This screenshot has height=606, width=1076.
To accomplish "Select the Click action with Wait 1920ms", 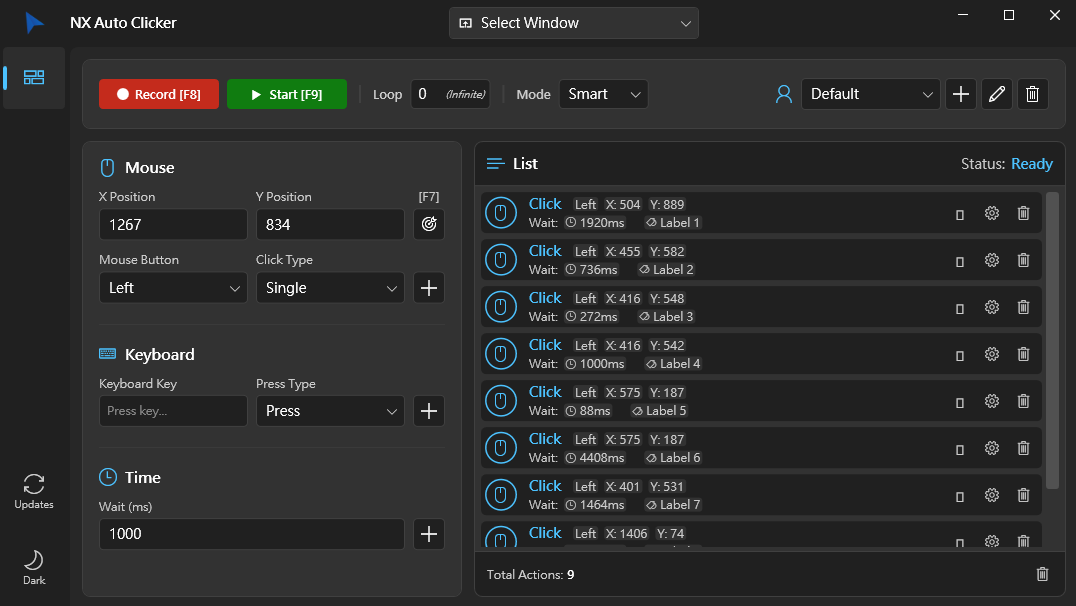I will [761, 213].
